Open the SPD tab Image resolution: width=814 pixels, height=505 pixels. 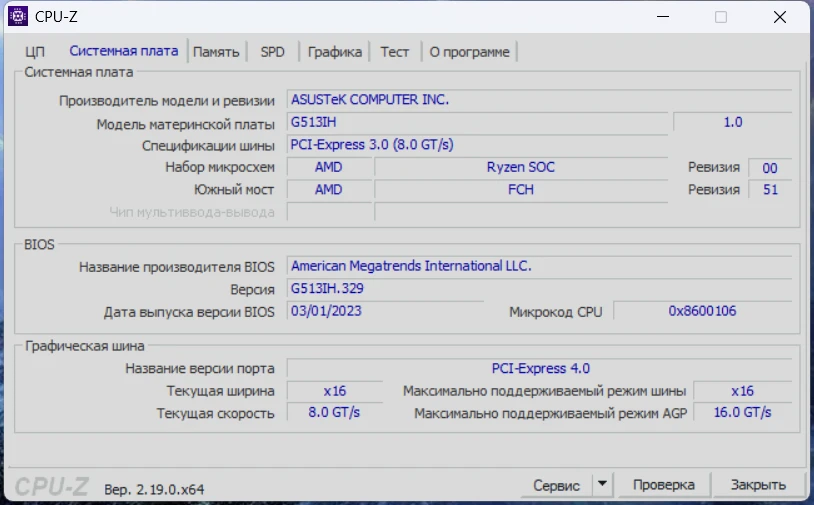tap(272, 52)
